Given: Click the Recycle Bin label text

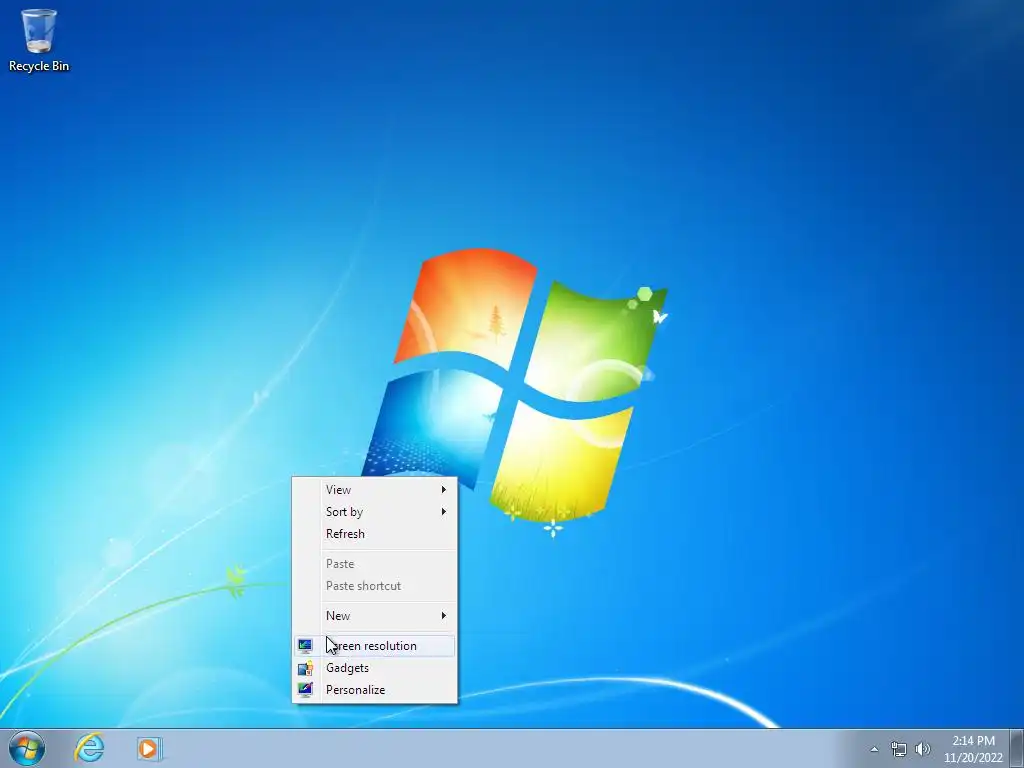Looking at the screenshot, I should (39, 66).
